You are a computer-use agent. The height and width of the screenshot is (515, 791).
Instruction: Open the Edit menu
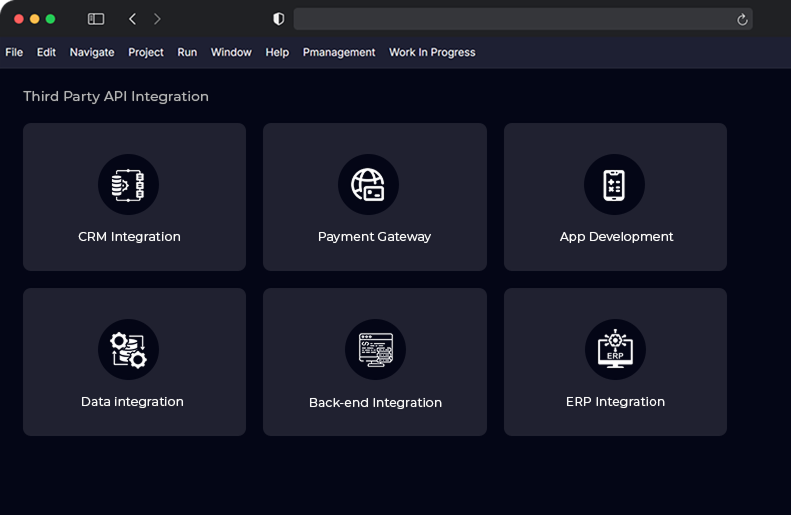pos(46,52)
